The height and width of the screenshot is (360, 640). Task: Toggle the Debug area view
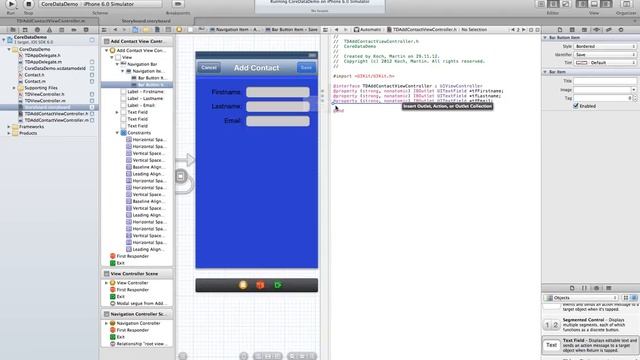[594, 4]
